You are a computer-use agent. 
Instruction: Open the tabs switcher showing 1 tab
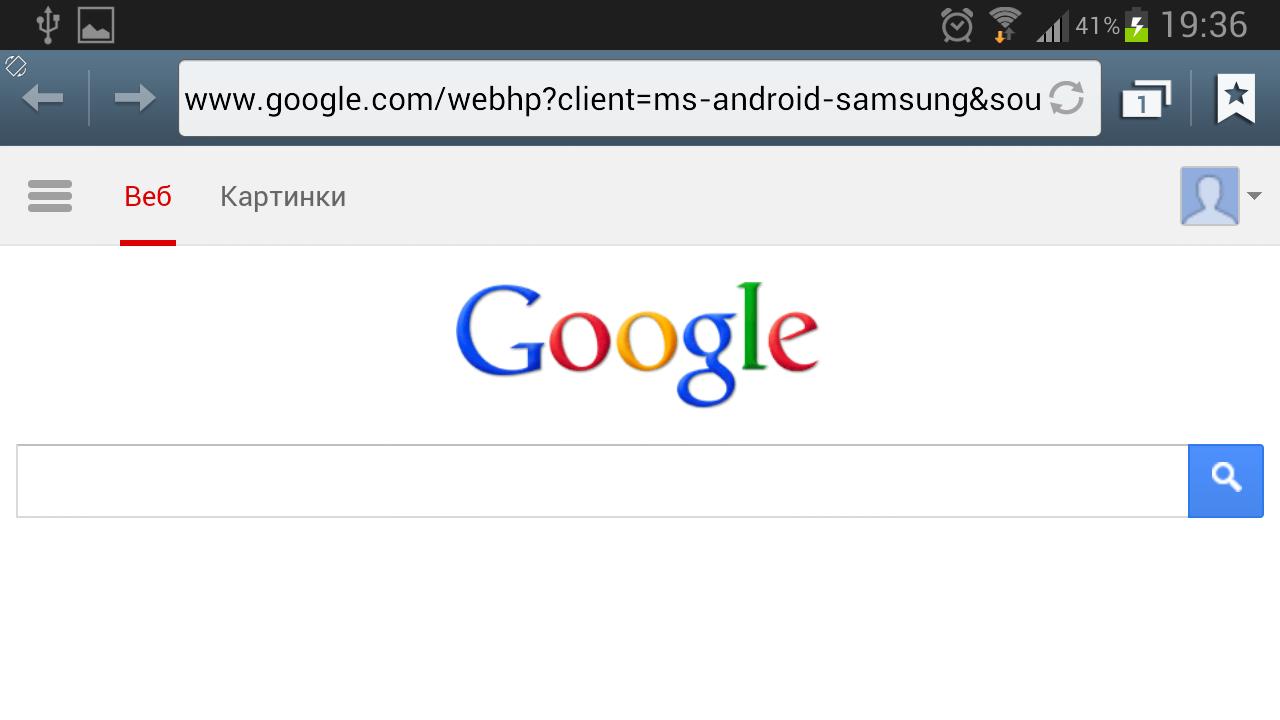coord(1145,98)
